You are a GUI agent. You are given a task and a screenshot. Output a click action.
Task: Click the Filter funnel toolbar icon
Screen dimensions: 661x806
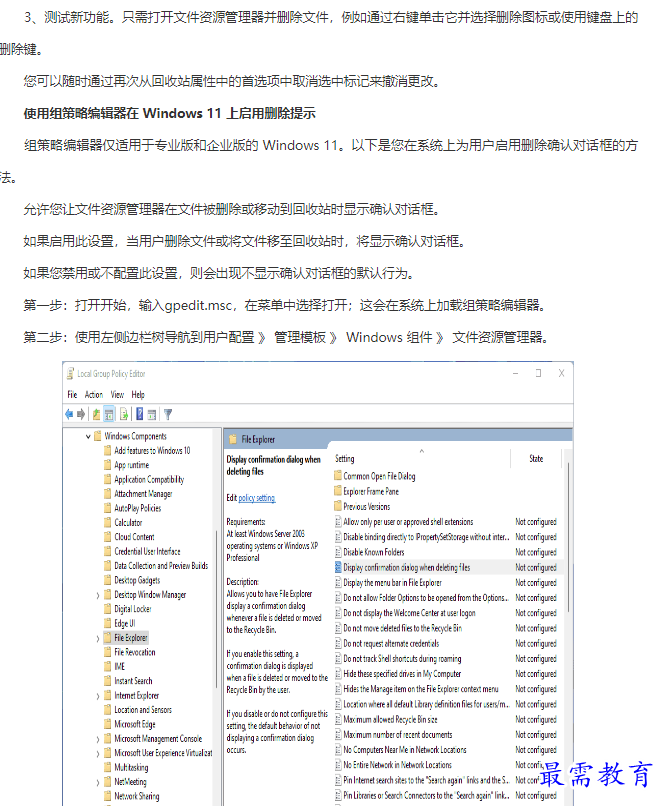168,414
